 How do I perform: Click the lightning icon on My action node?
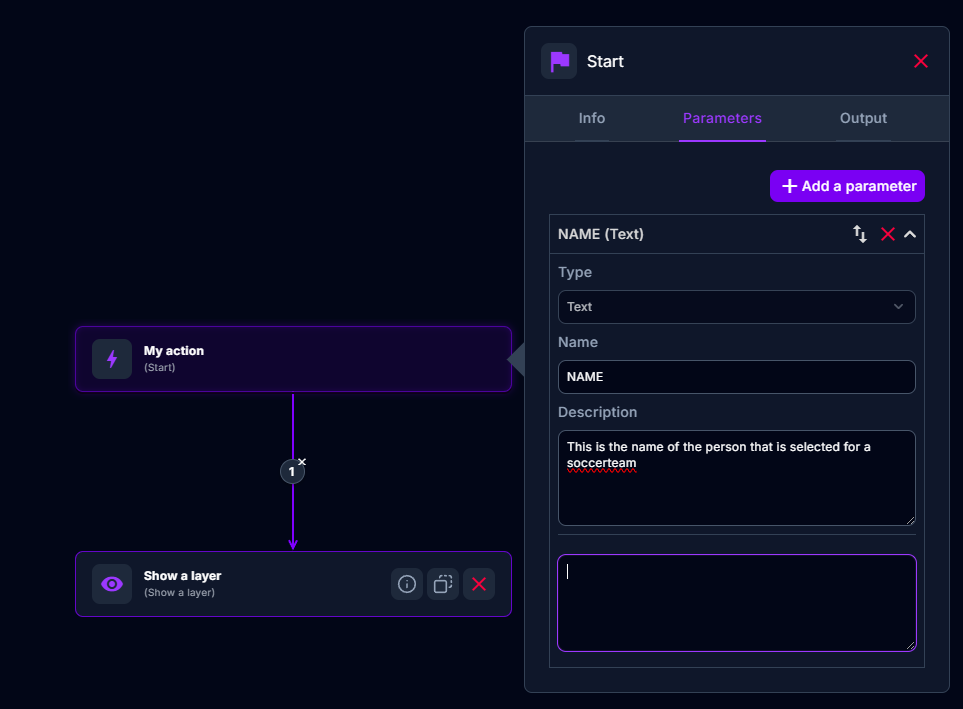[112, 360]
